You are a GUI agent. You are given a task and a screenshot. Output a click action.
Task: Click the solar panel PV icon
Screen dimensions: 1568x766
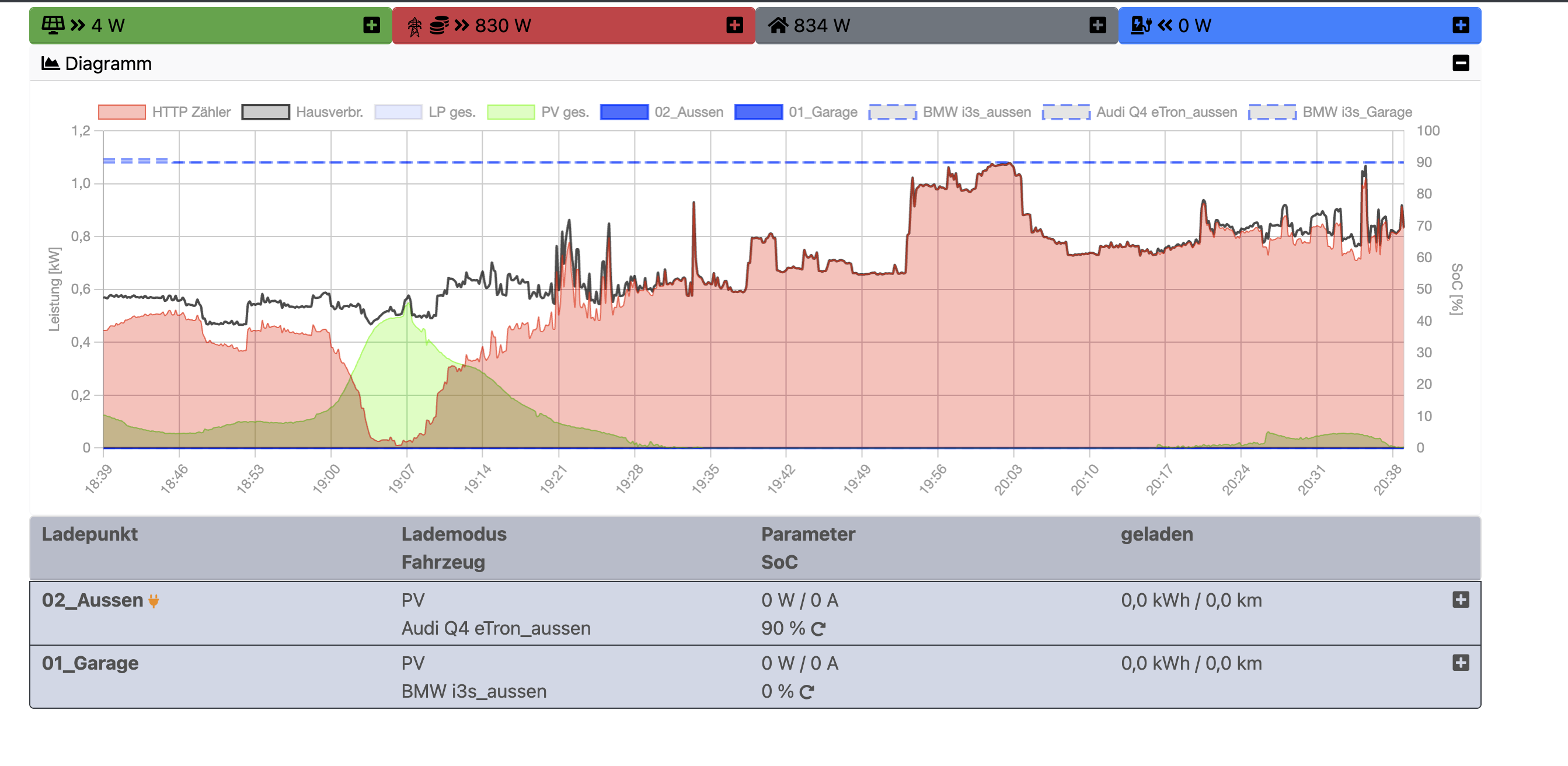coord(53,25)
